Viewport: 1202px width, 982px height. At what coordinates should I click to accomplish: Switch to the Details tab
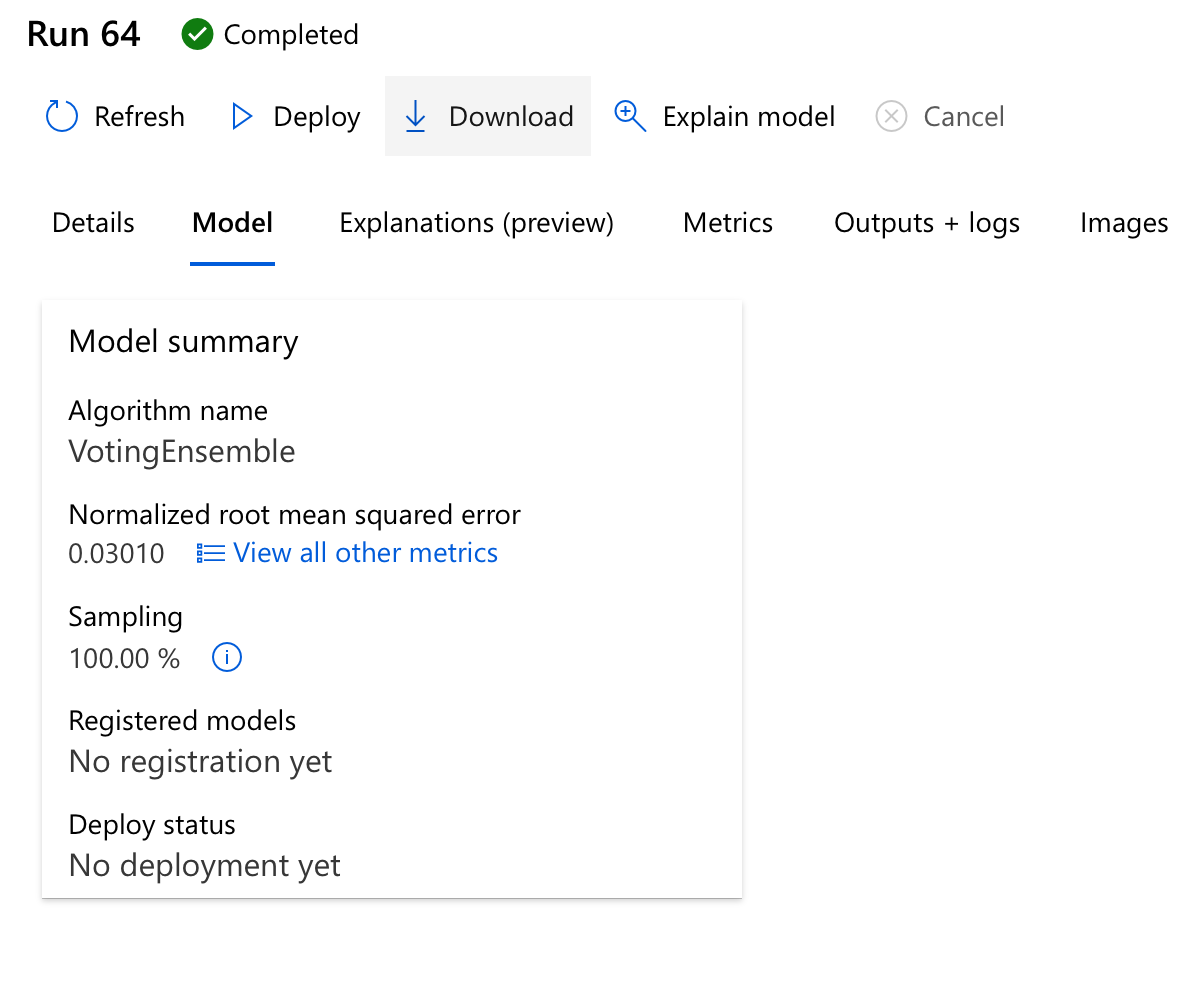click(93, 223)
